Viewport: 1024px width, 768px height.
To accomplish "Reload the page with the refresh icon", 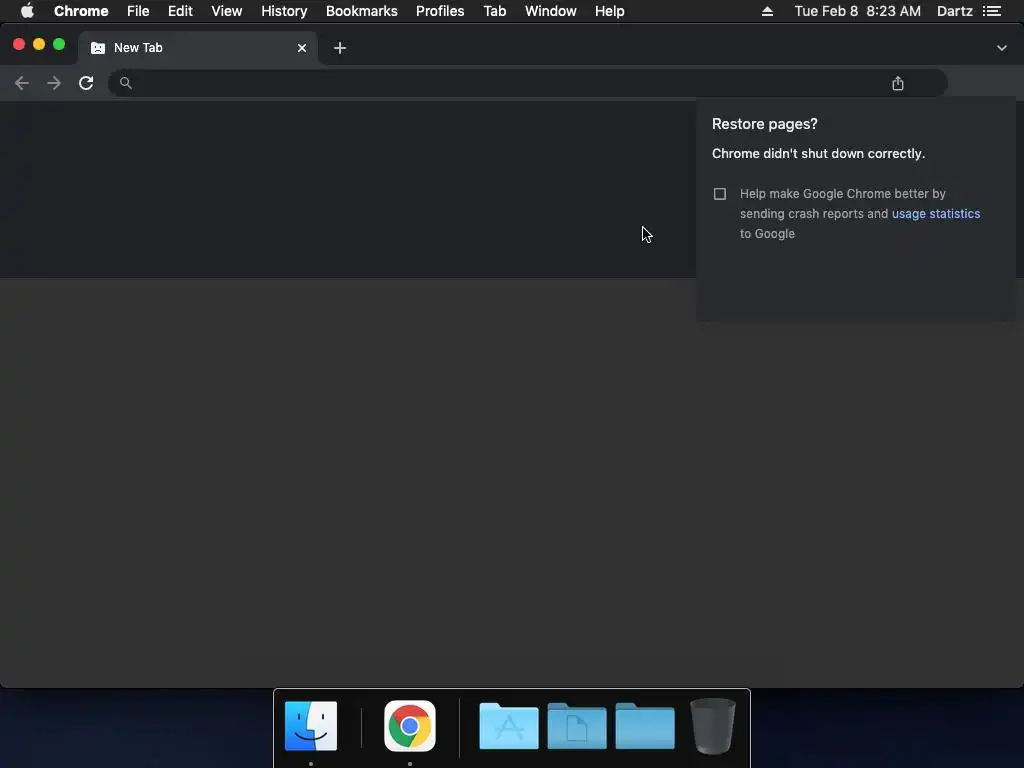I will click(86, 83).
